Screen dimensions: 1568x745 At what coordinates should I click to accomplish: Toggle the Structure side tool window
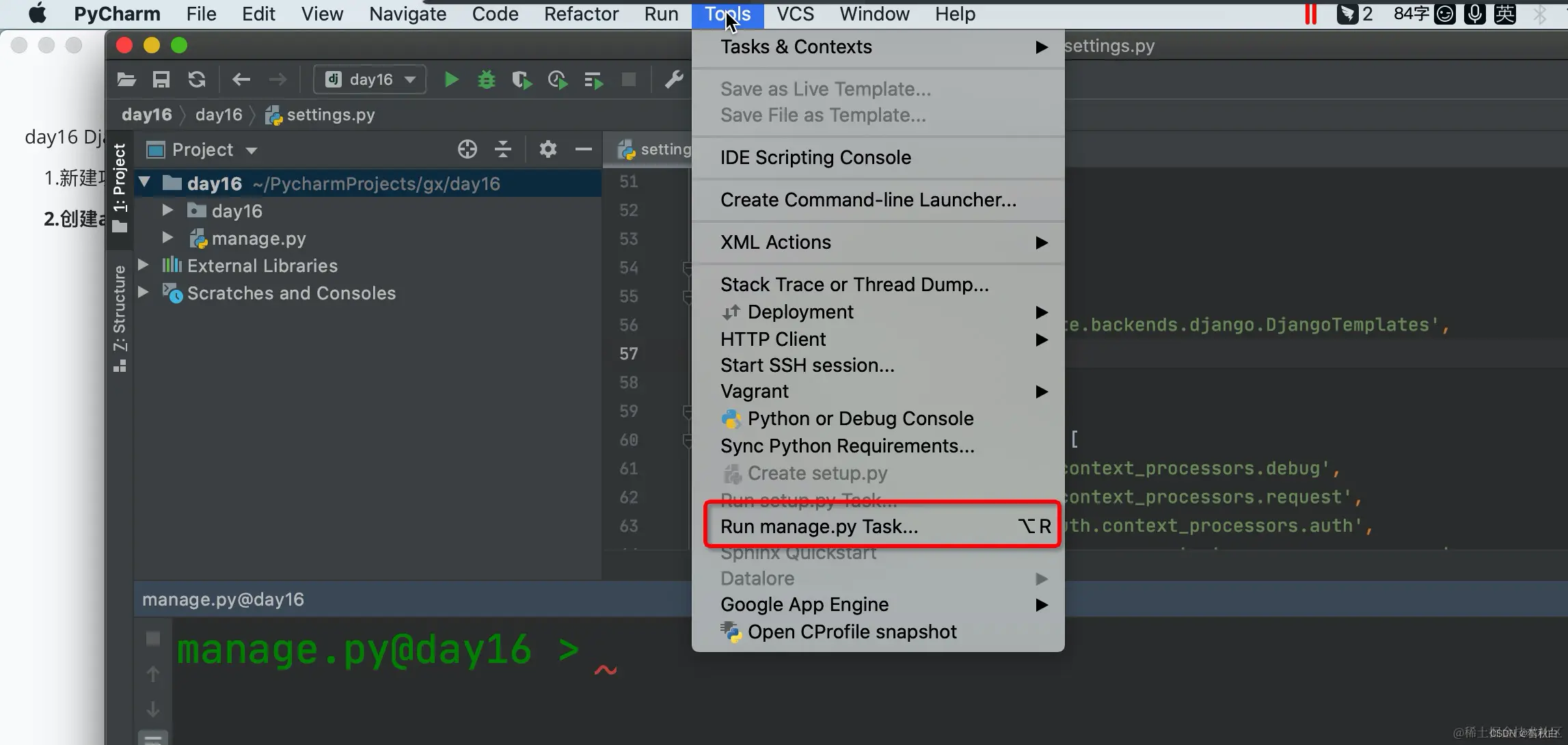pos(120,316)
